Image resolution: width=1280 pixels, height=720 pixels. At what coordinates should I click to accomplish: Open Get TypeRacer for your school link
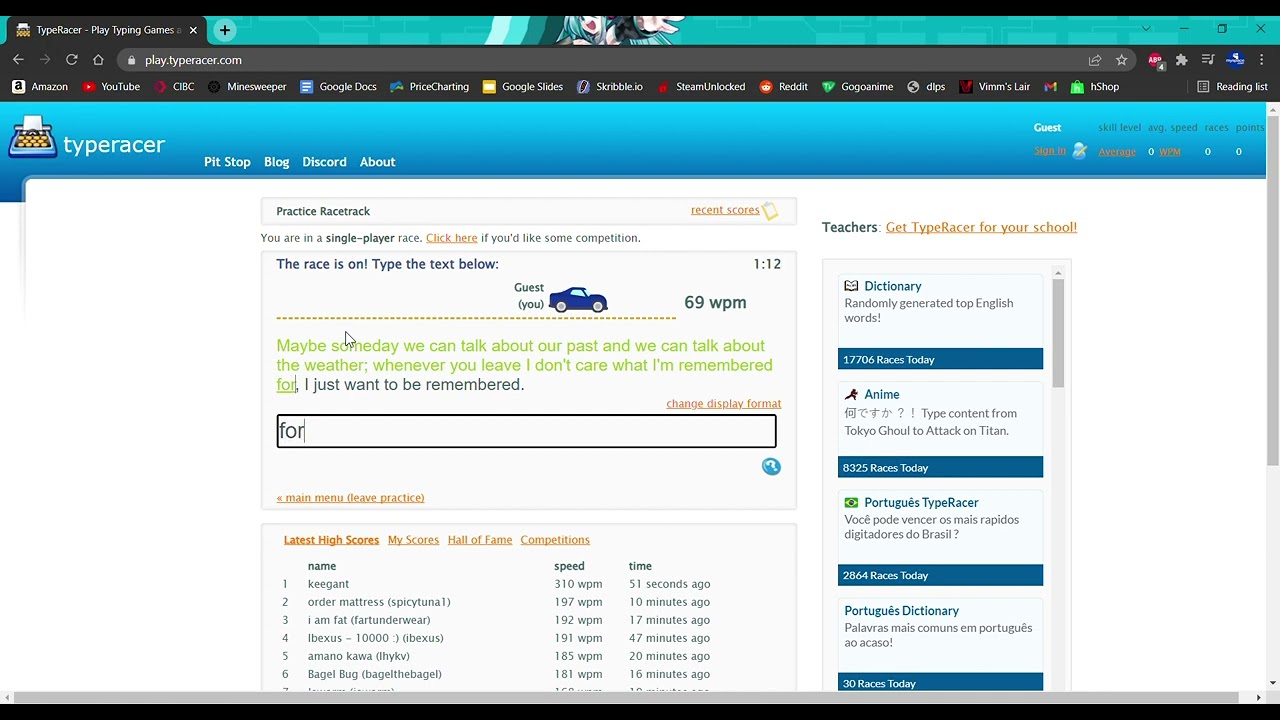981,227
